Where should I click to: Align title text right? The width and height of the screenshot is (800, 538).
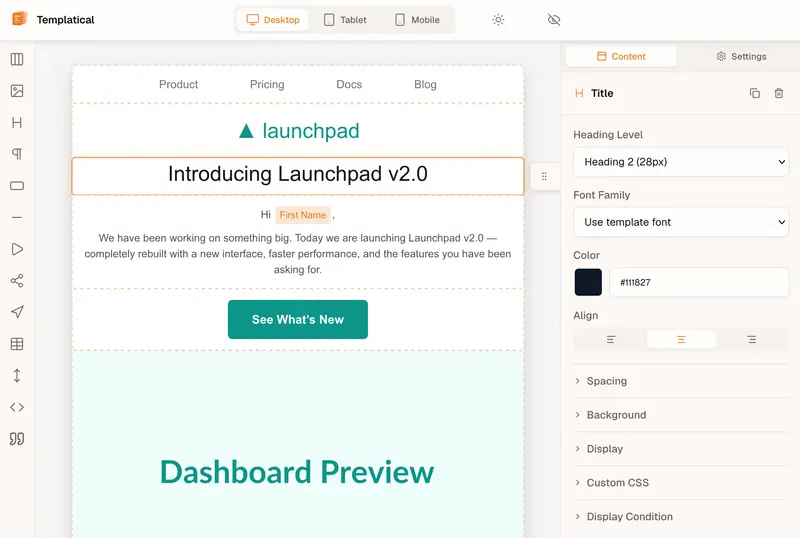pyautogui.click(x=752, y=339)
